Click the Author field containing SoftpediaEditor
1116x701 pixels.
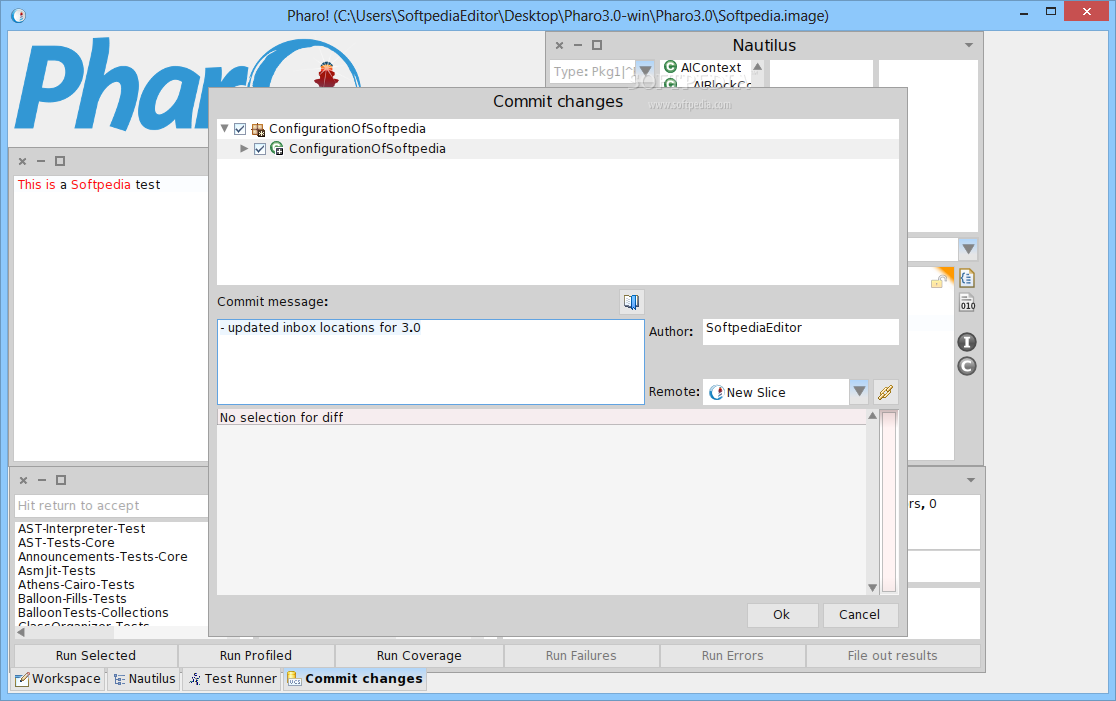pyautogui.click(x=801, y=332)
